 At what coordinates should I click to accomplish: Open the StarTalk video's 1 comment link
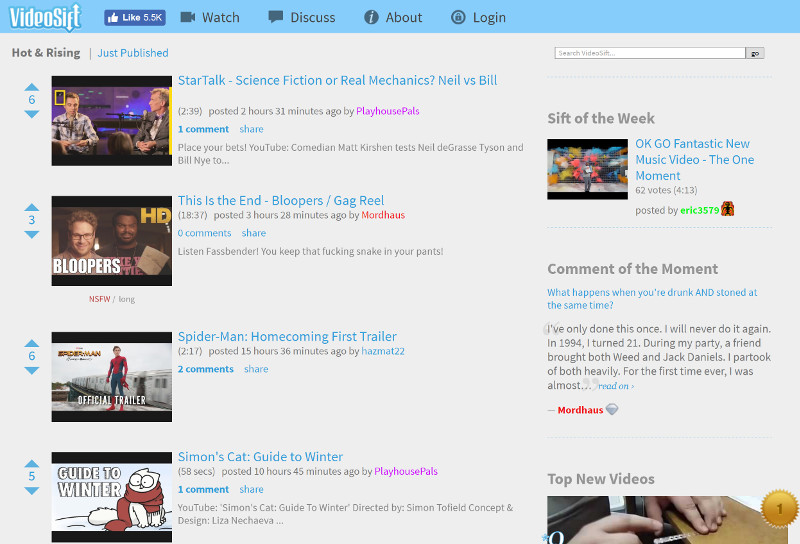[203, 129]
